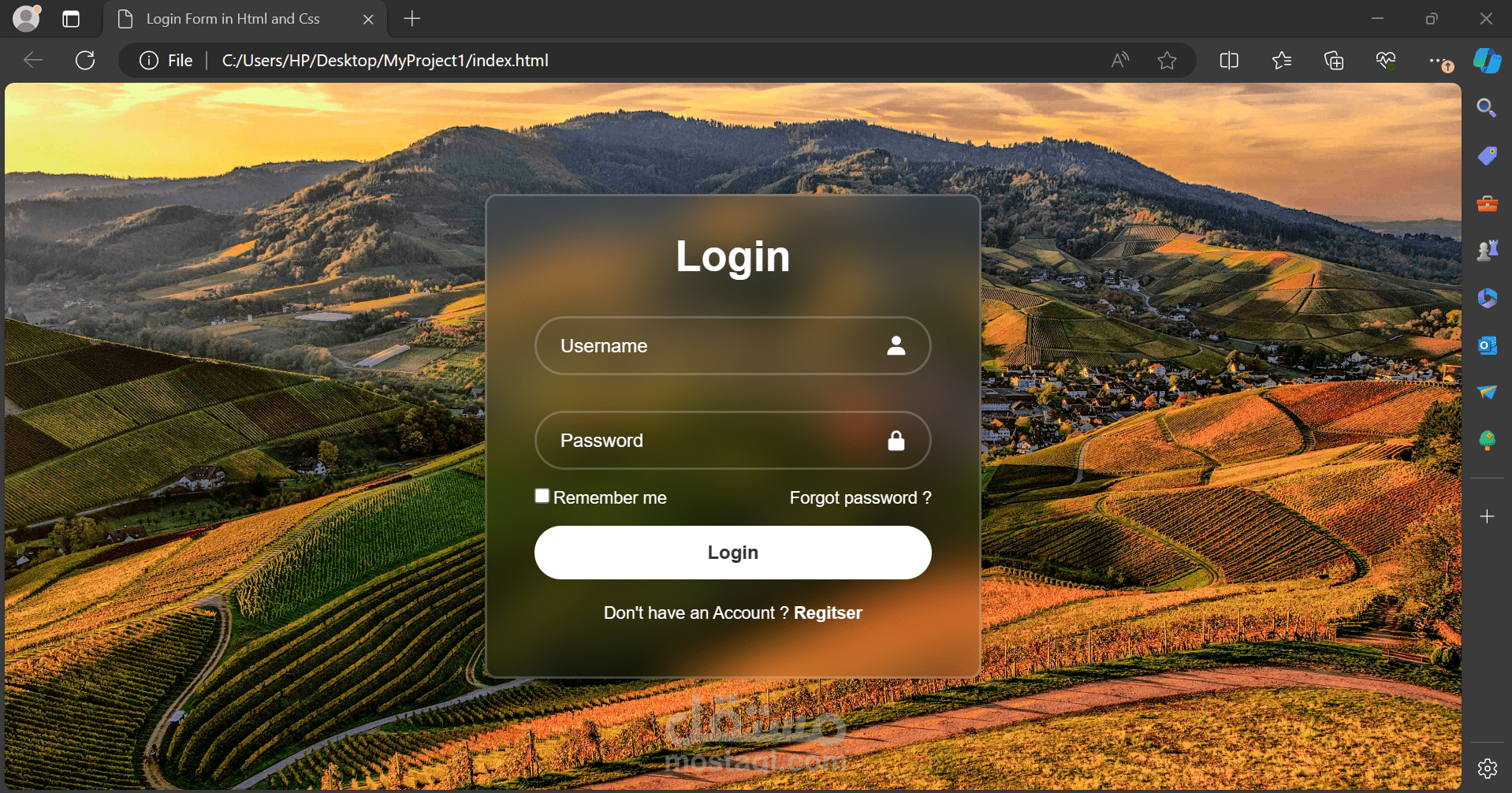The image size is (1512, 793).
Task: Add a sidebar app with plus
Action: (1487, 516)
